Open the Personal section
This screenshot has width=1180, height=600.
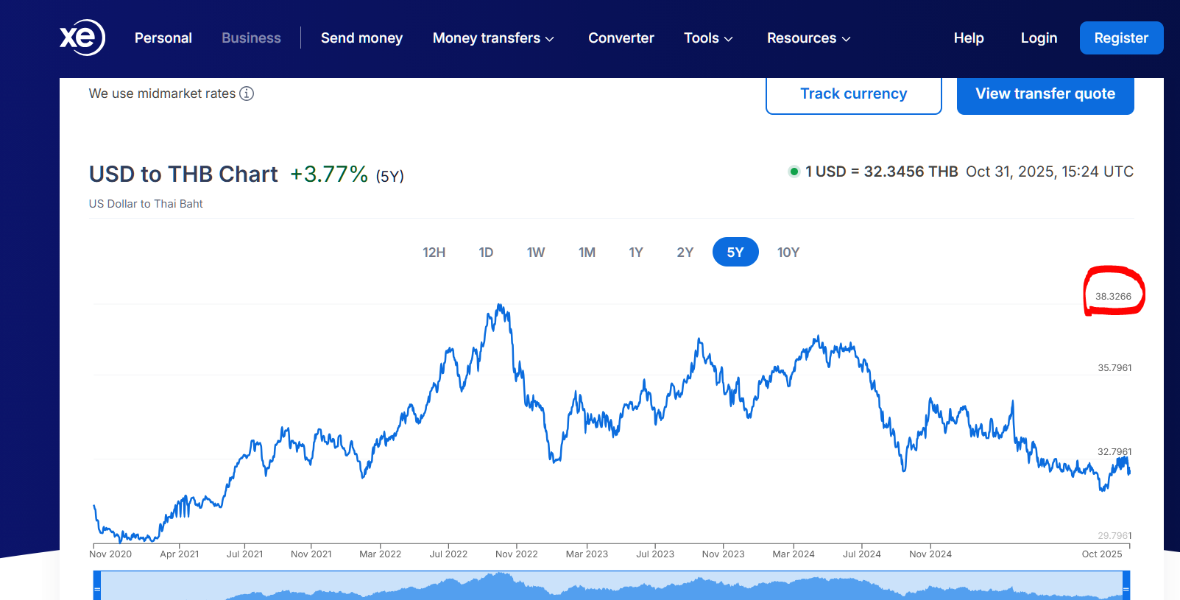click(163, 38)
